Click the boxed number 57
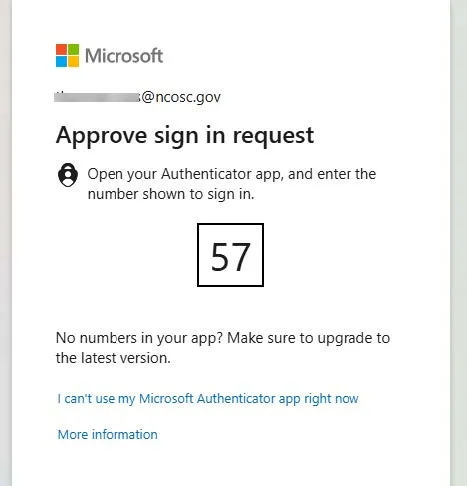 pyautogui.click(x=230, y=255)
